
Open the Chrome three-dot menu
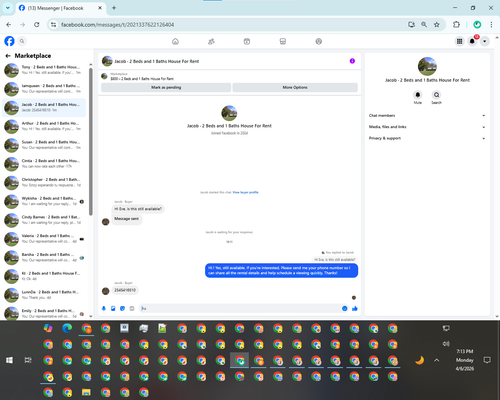point(491,24)
